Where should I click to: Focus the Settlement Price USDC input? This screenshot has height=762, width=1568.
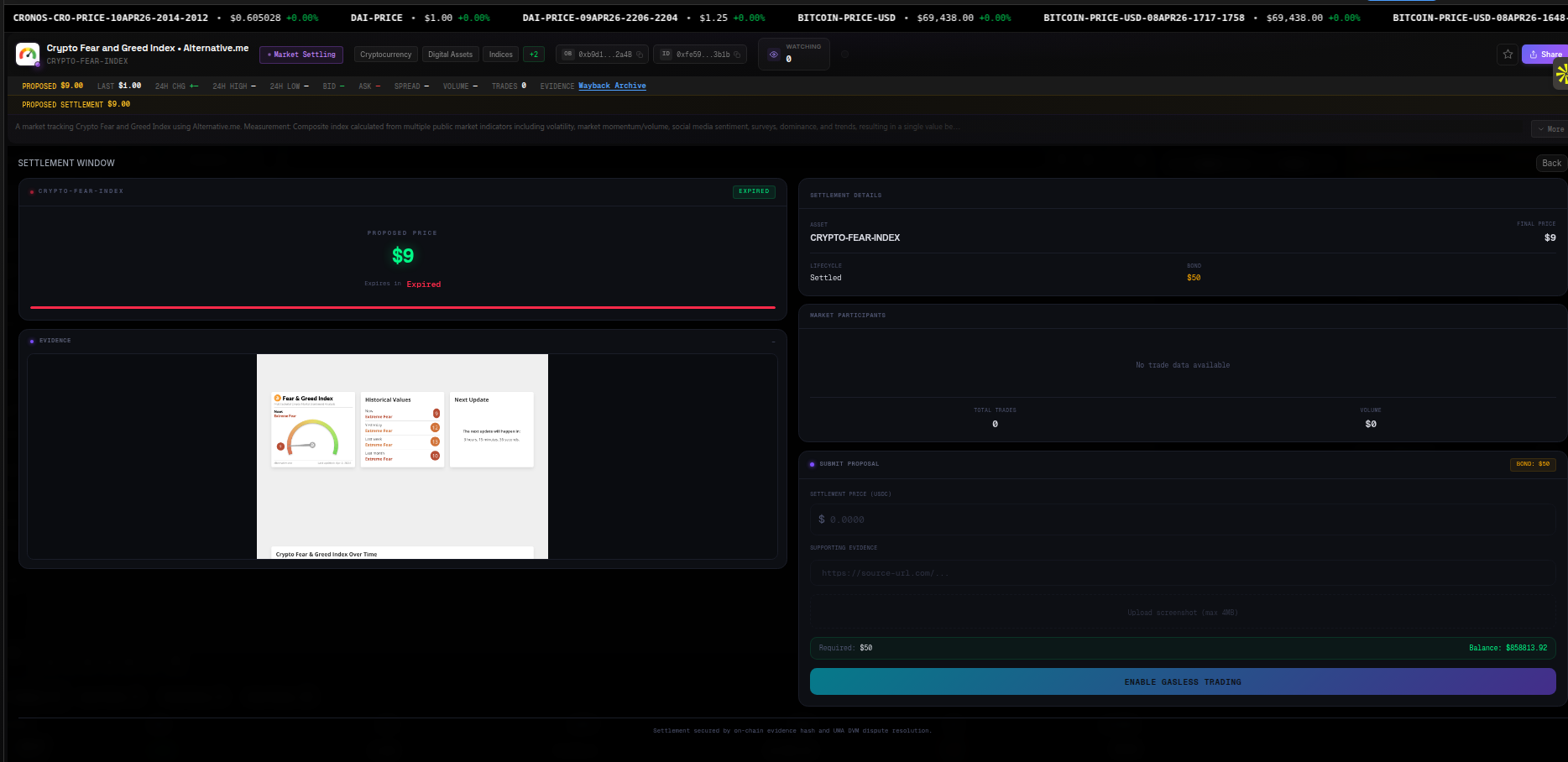(x=1183, y=519)
